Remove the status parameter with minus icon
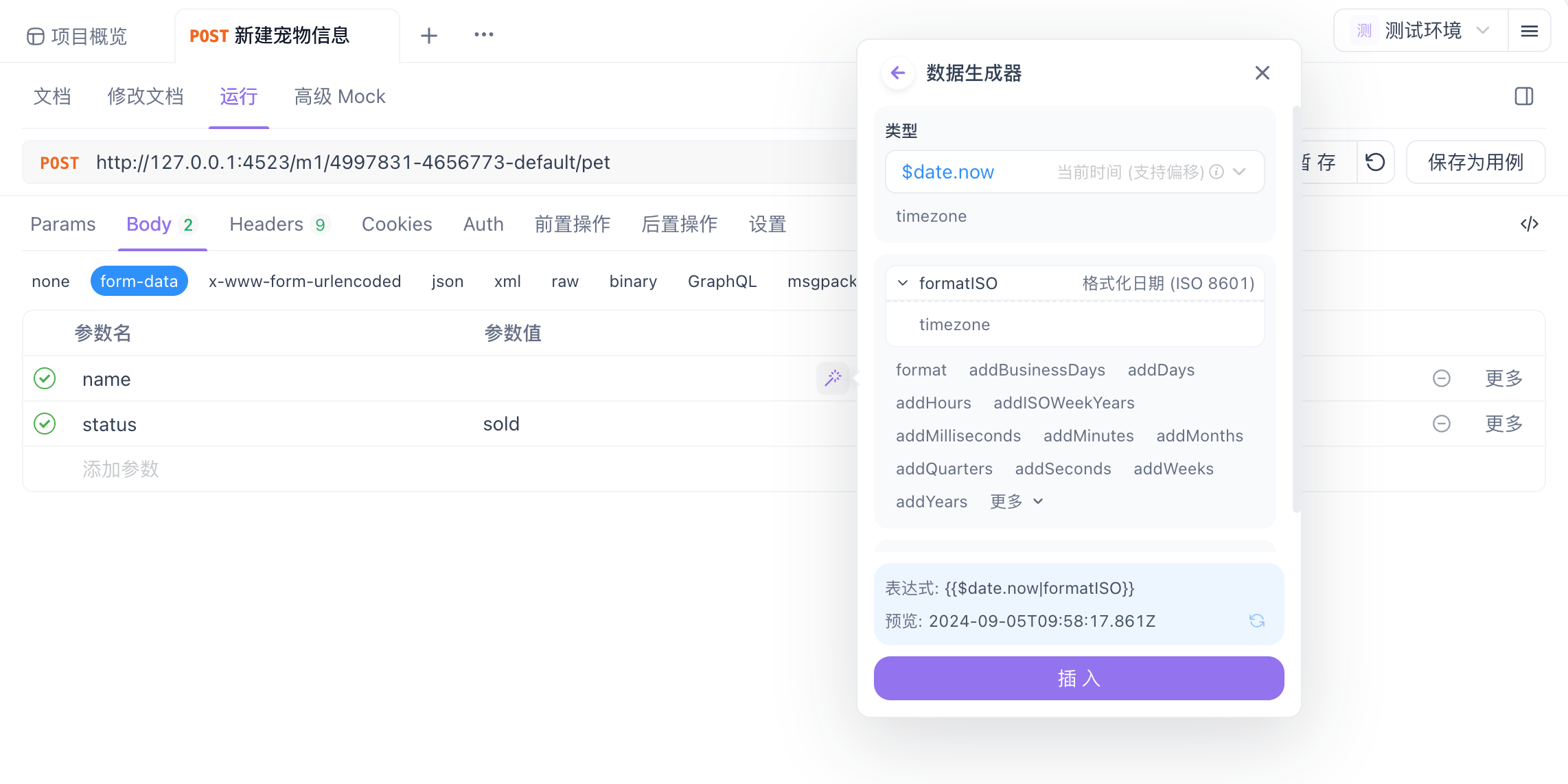The height and width of the screenshot is (784, 1568). coord(1442,424)
